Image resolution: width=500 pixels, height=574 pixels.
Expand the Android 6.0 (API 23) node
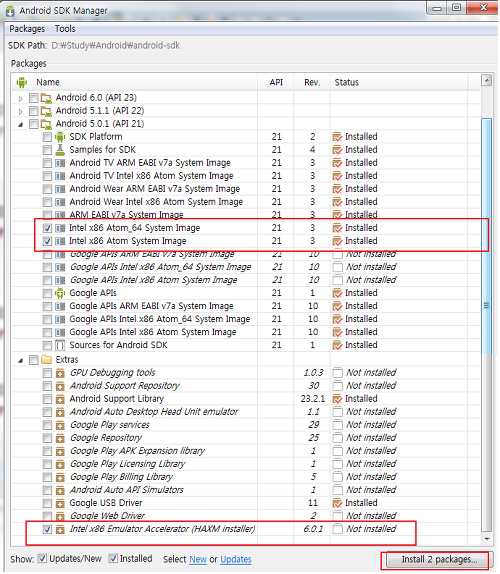[x=20, y=98]
